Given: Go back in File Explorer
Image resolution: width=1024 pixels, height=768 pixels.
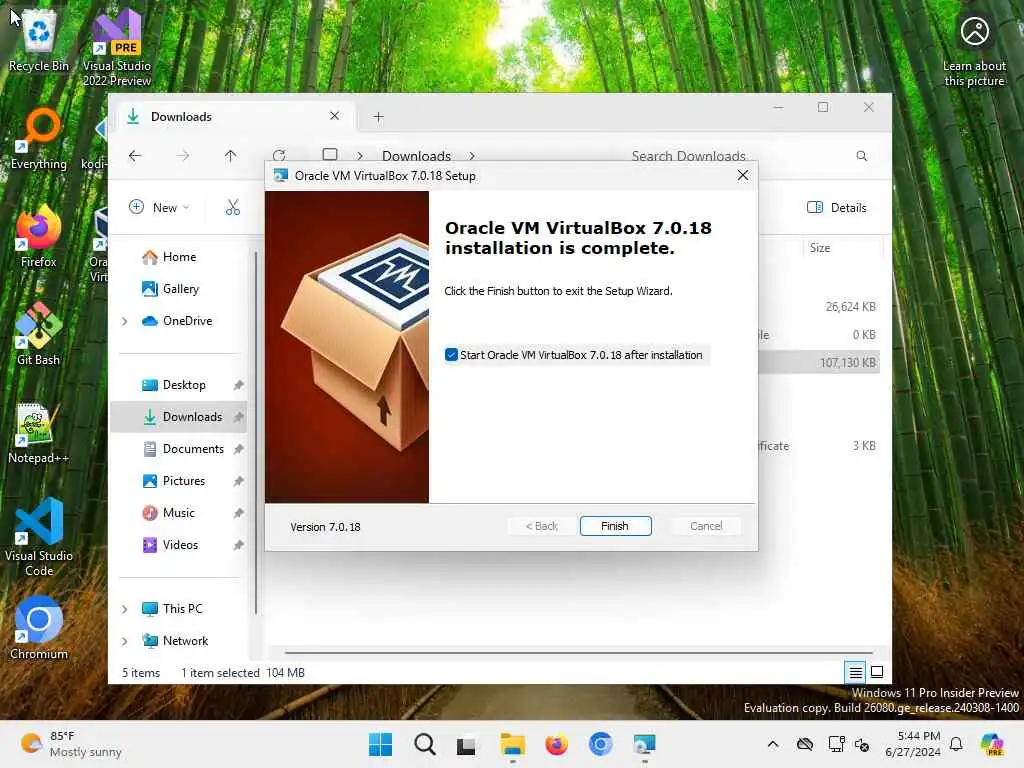Looking at the screenshot, I should [x=135, y=155].
